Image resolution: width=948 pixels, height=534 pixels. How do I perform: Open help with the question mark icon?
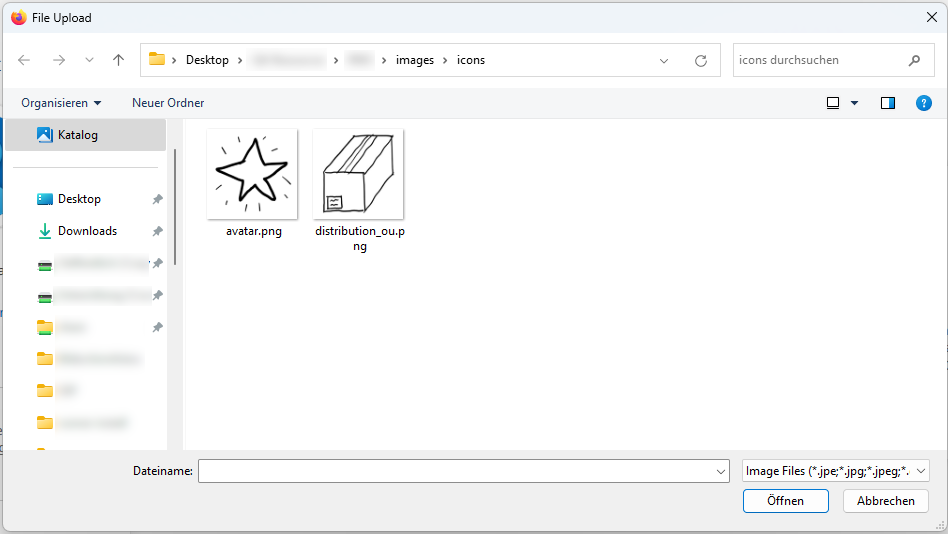pos(924,103)
